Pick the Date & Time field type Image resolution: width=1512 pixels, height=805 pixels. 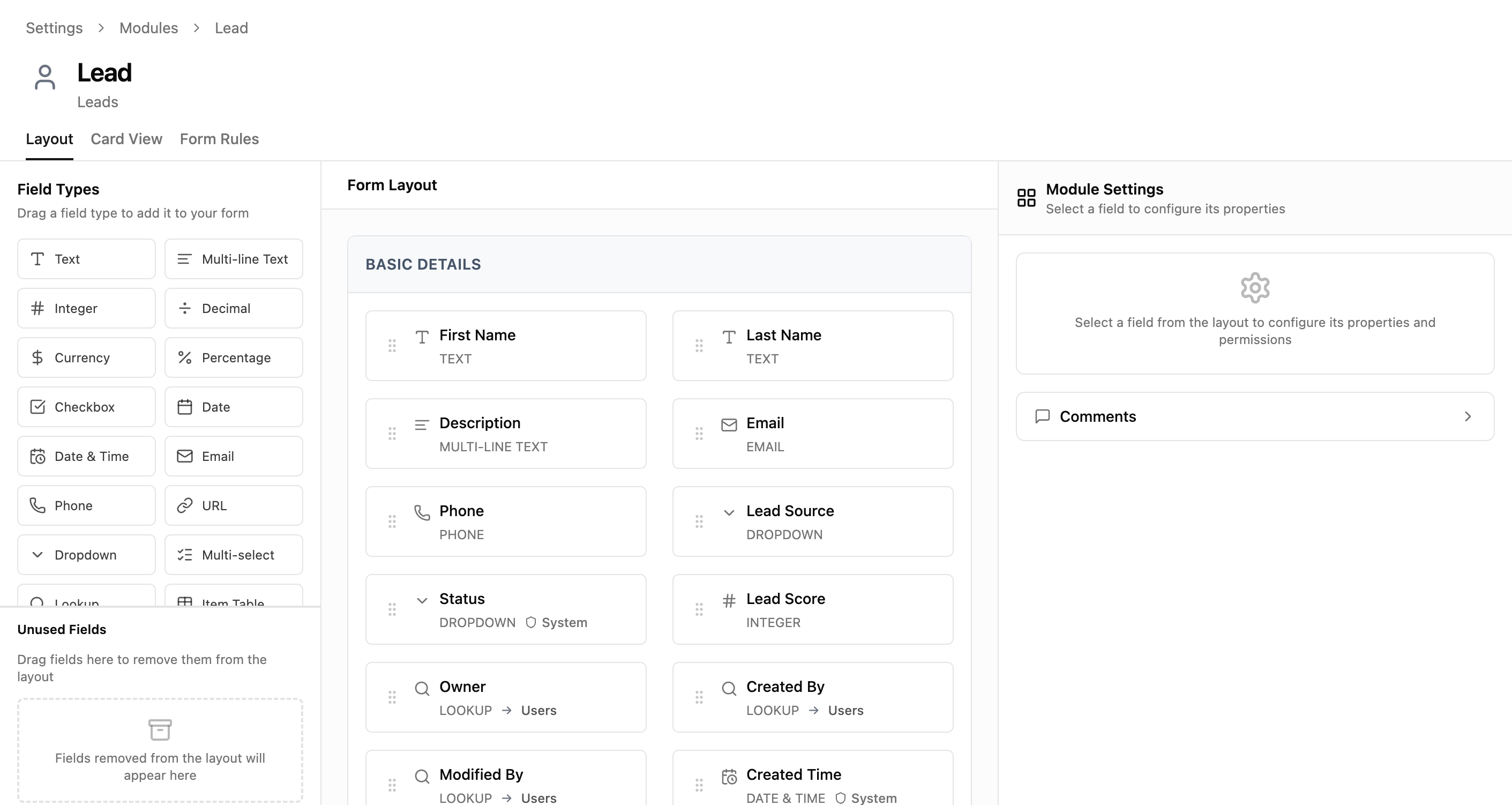tap(86, 456)
